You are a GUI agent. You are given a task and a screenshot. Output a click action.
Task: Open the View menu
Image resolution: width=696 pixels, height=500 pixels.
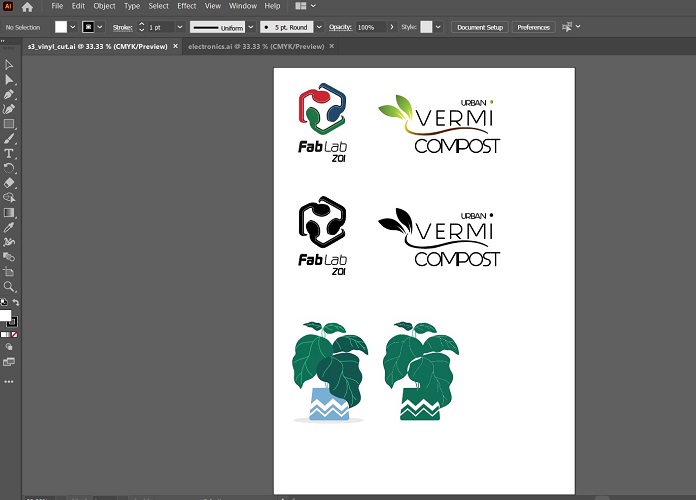(213, 6)
